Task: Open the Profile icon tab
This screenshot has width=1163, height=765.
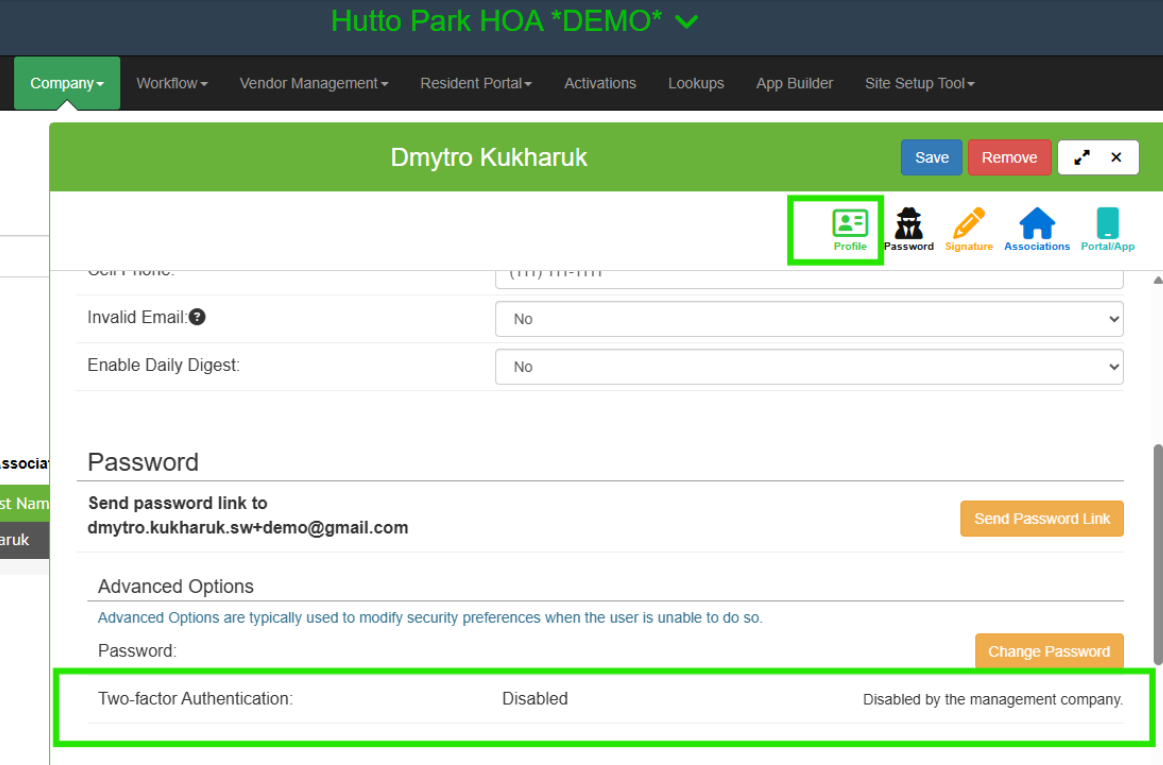Action: coord(849,229)
